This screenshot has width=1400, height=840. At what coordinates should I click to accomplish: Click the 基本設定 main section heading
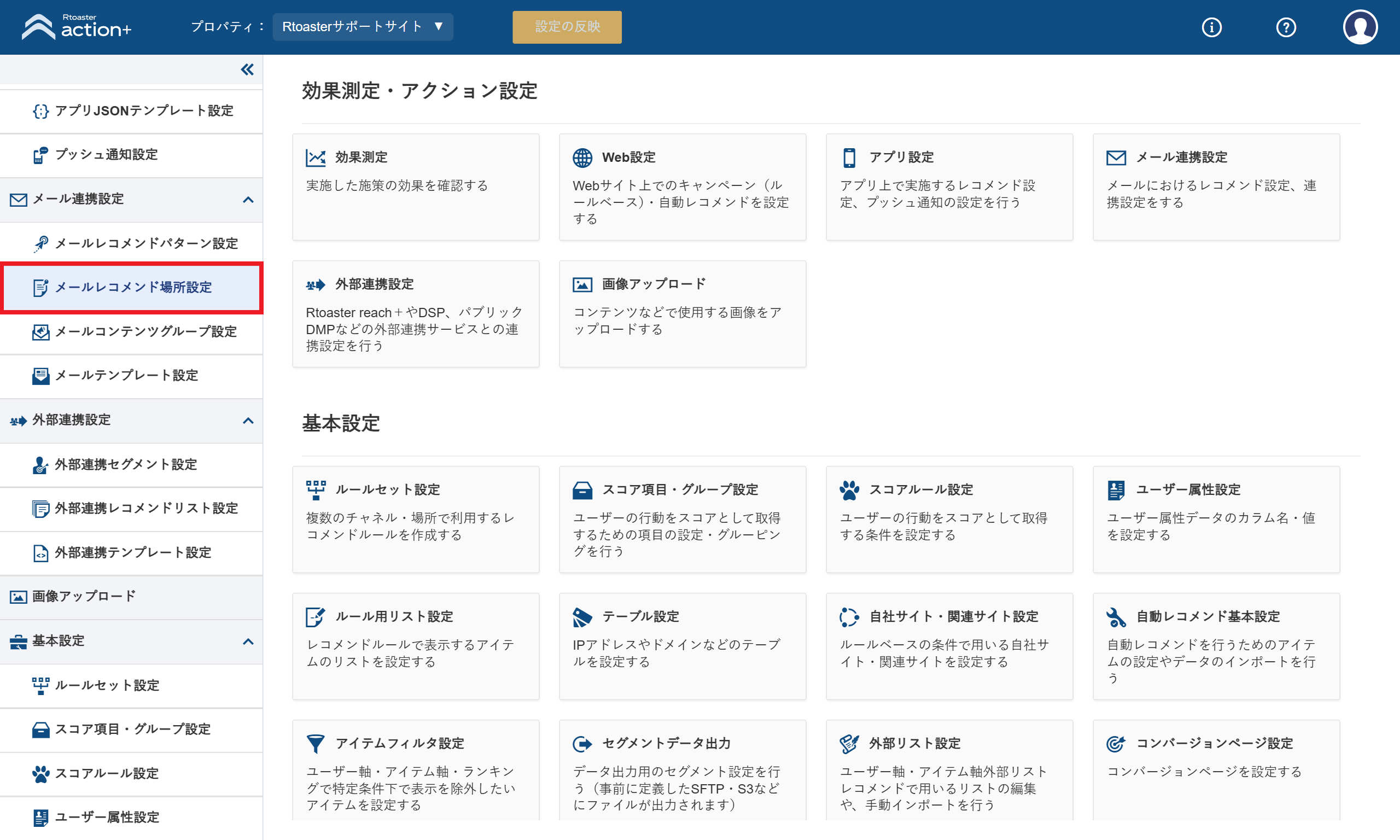(x=341, y=423)
